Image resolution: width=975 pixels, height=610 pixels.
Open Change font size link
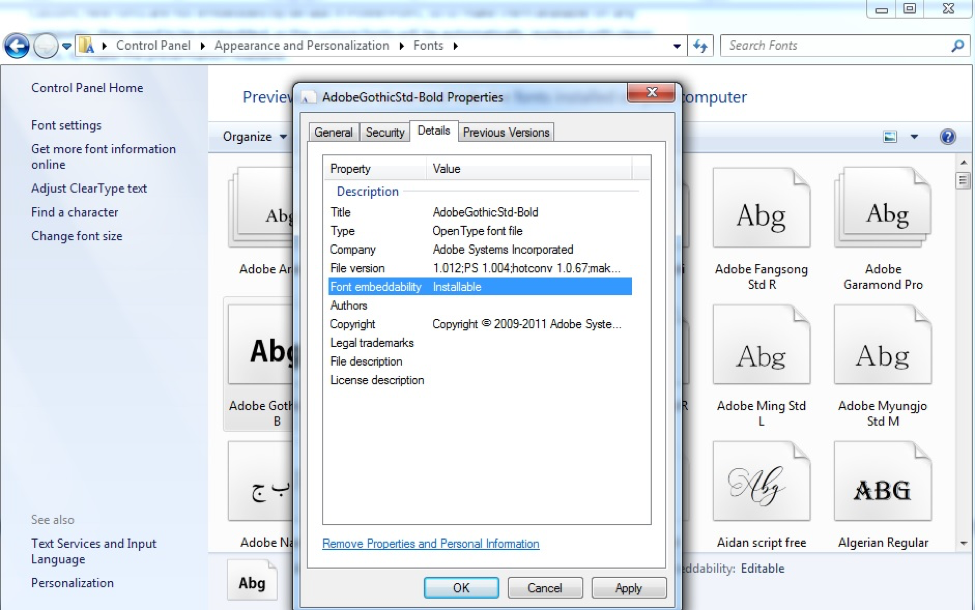[x=76, y=236]
